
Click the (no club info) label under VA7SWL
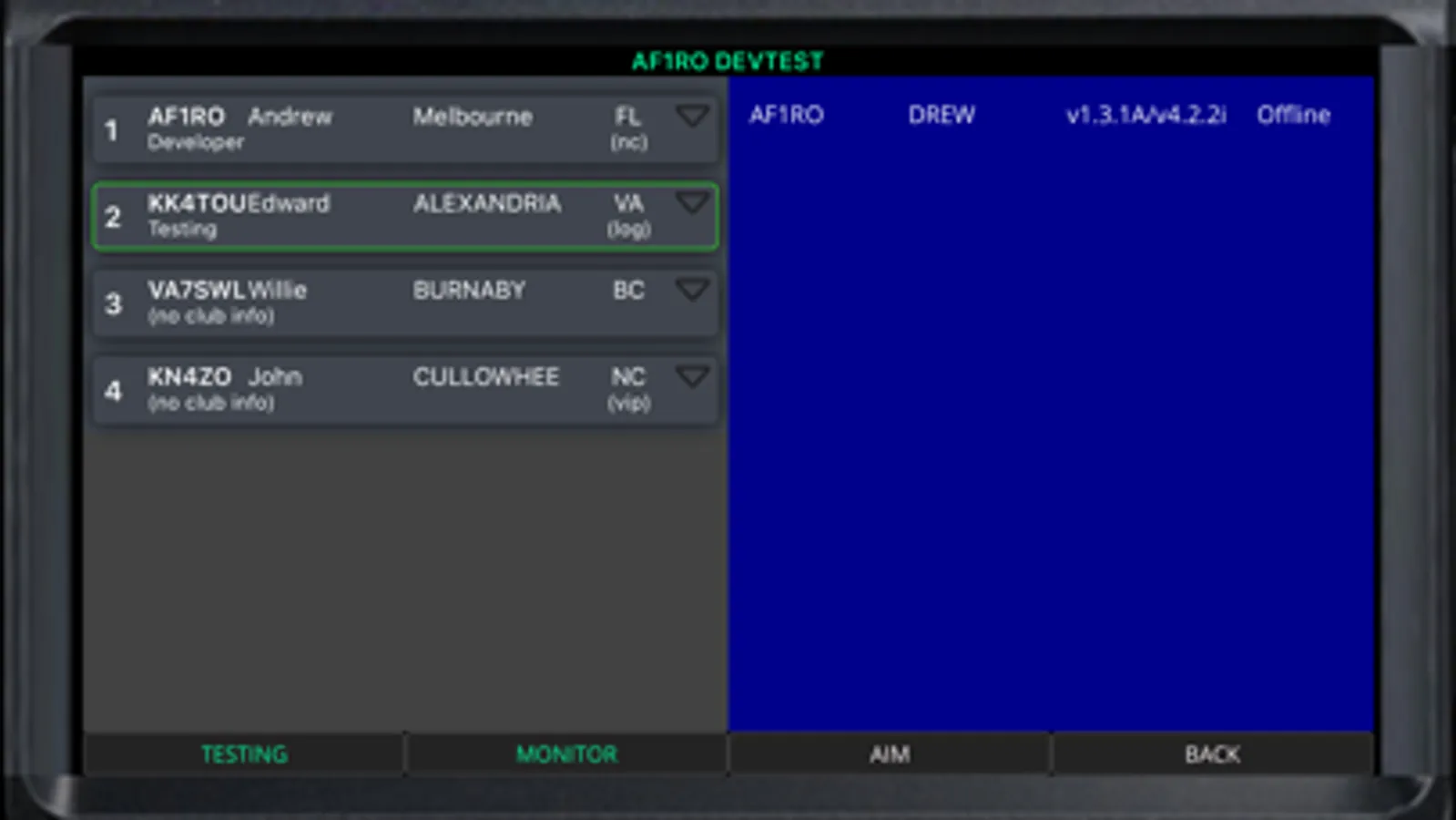tap(211, 316)
